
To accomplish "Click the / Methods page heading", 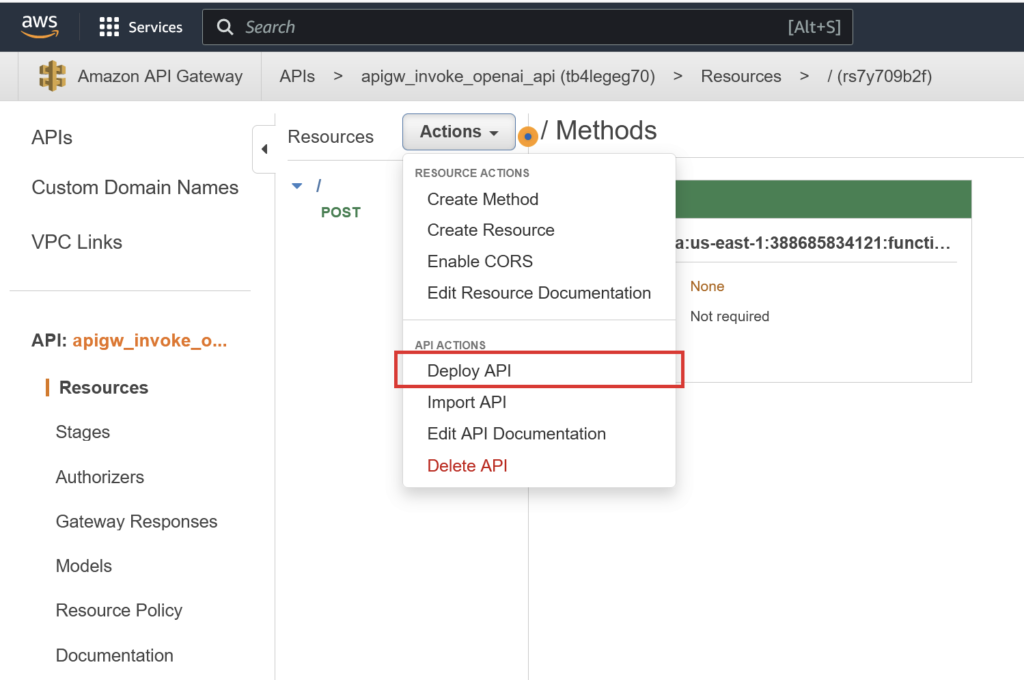I will [598, 131].
